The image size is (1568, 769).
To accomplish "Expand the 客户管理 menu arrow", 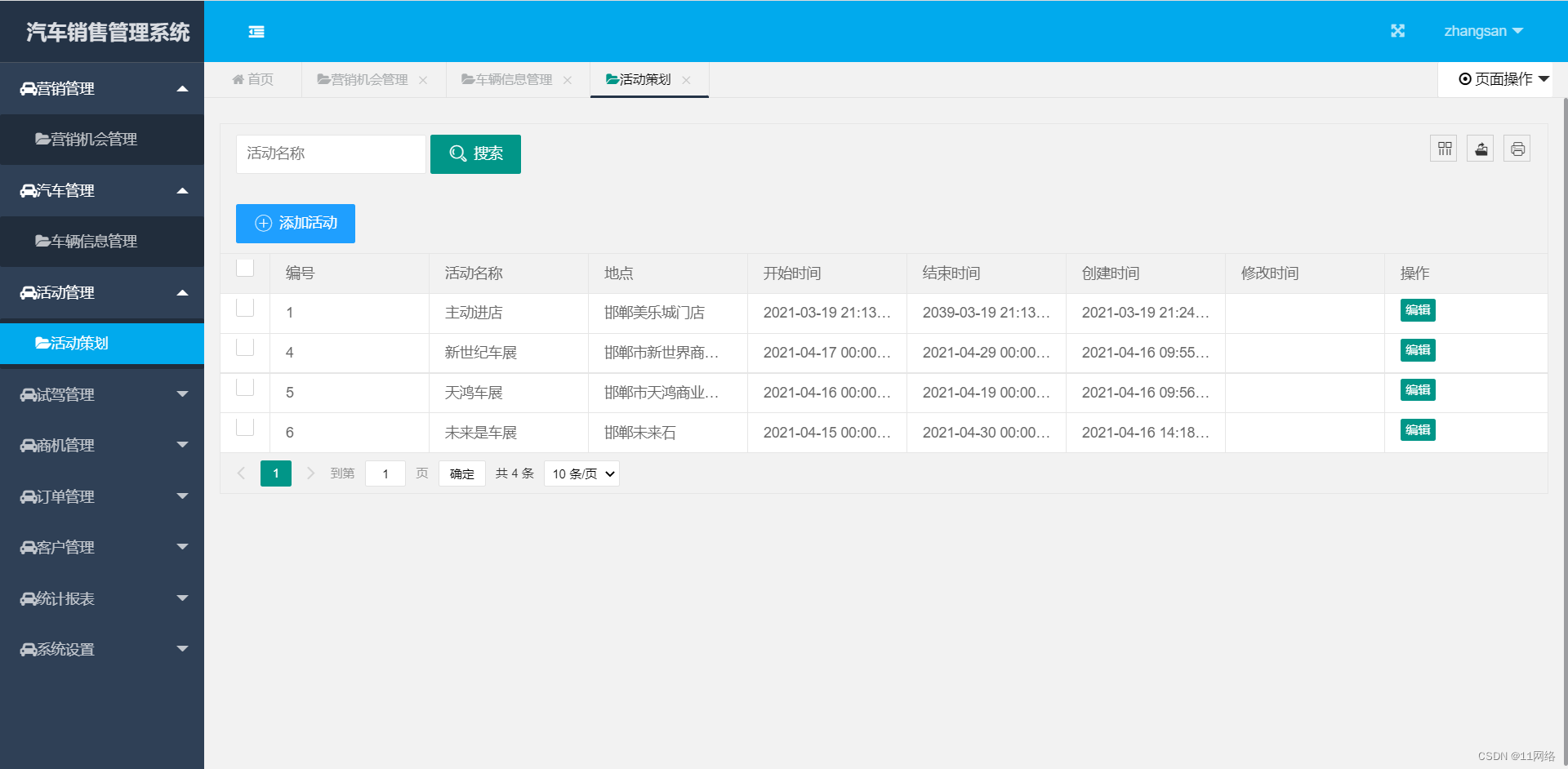I will [x=183, y=547].
